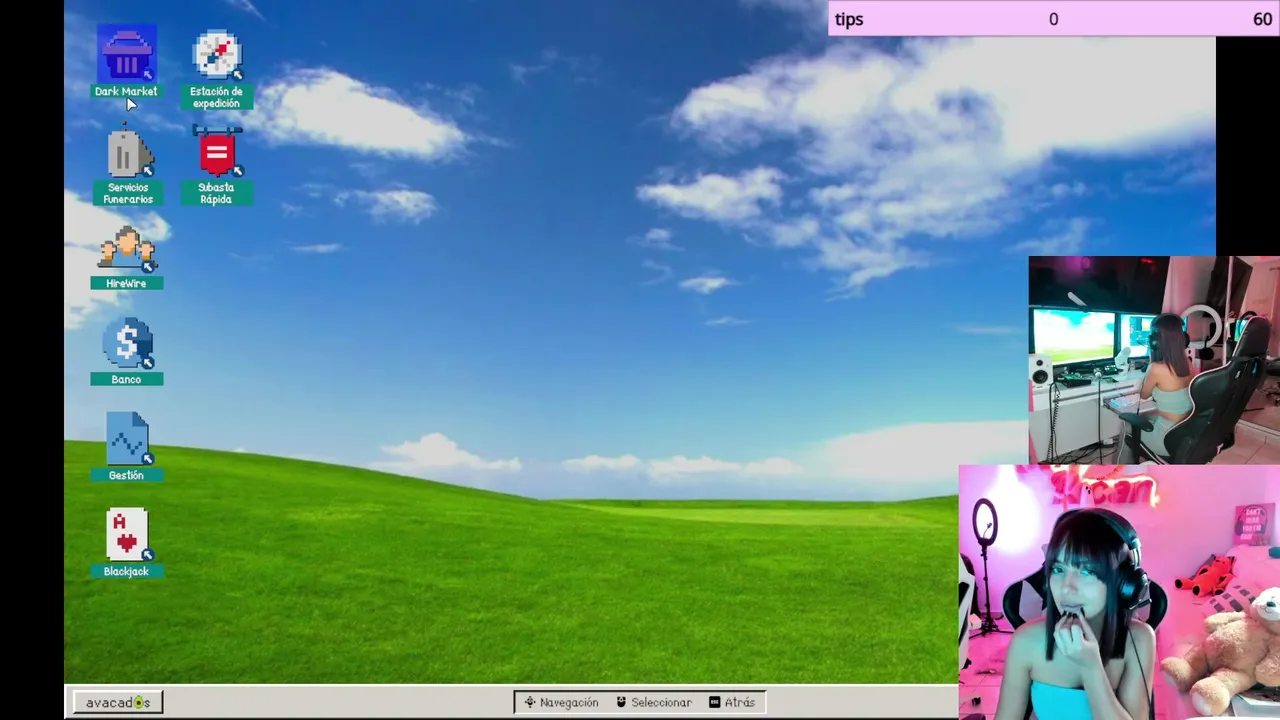Click the Navegación hint in the bottom bar
Viewport: 1280px width, 720px height.
pyautogui.click(x=561, y=702)
